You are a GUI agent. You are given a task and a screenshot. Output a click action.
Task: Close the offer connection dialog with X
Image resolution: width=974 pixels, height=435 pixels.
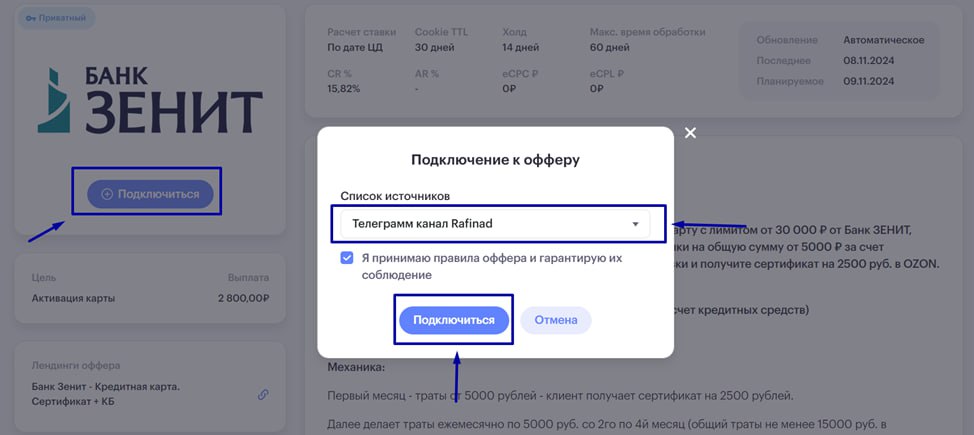coord(690,133)
